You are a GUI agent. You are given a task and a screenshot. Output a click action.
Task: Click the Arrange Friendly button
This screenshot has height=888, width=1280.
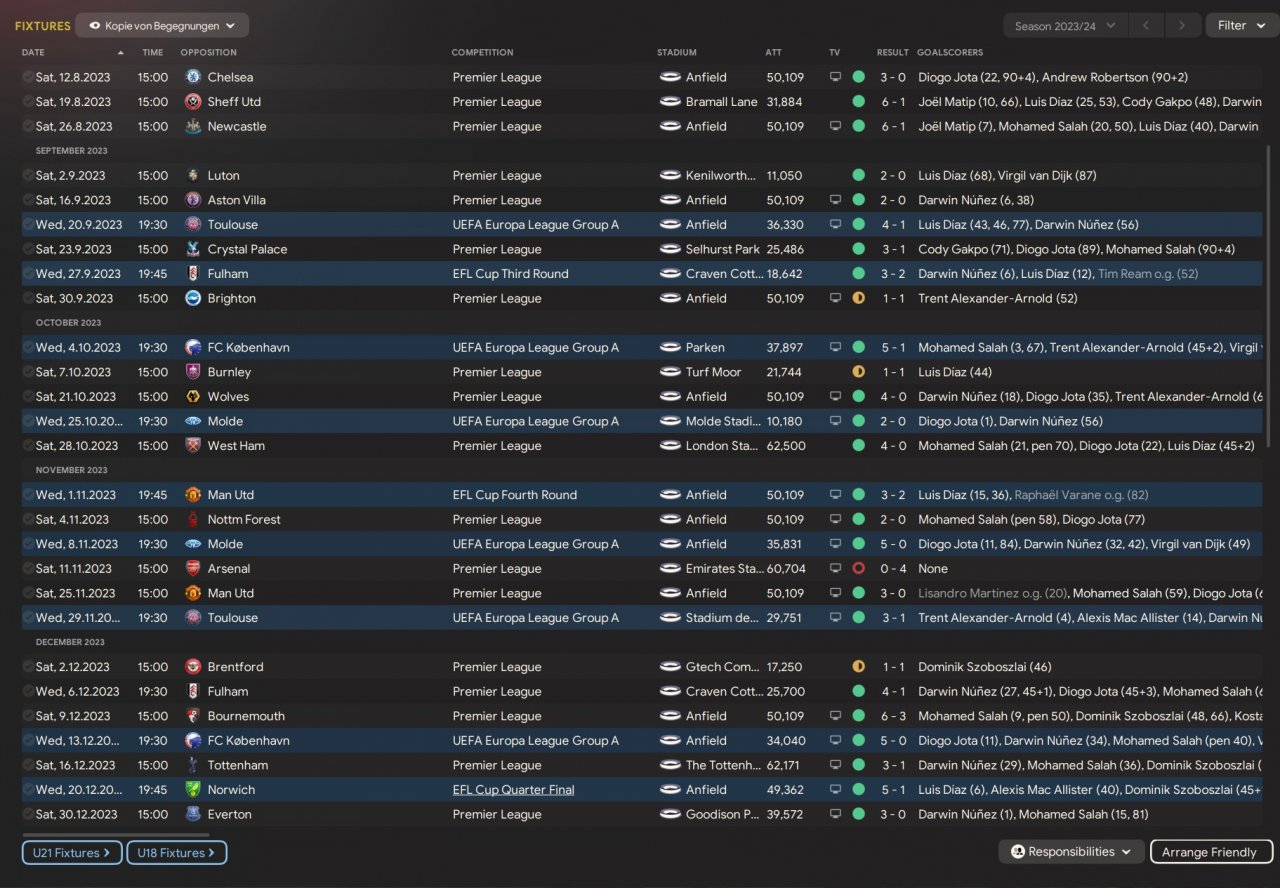(1211, 853)
